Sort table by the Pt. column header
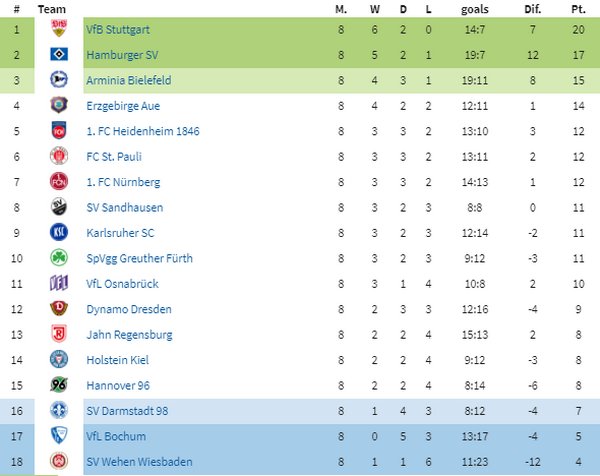The height and width of the screenshot is (476, 600). pyautogui.click(x=577, y=8)
